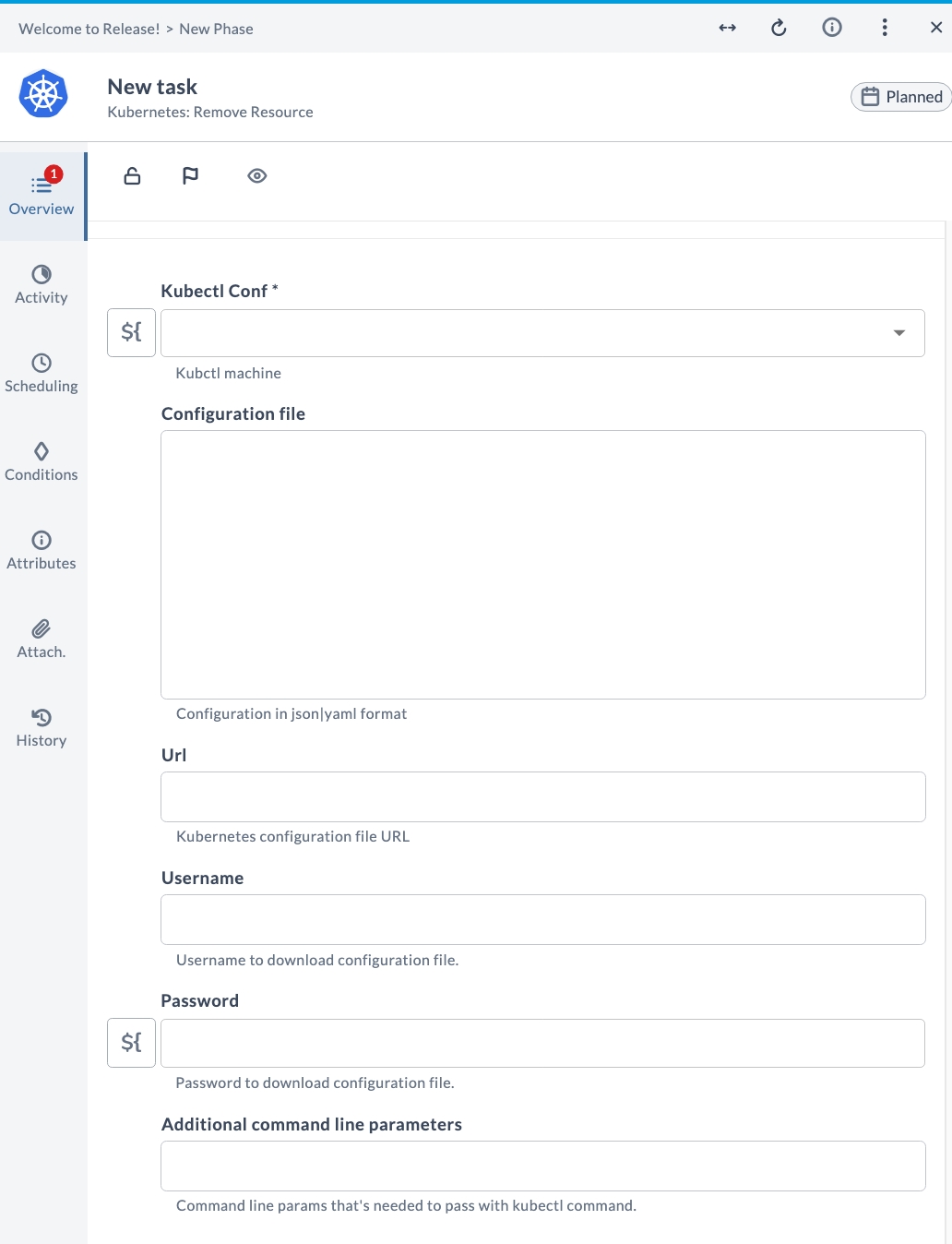Click the Additional command line parameters field
The height and width of the screenshot is (1244, 952).
pyautogui.click(x=543, y=1166)
